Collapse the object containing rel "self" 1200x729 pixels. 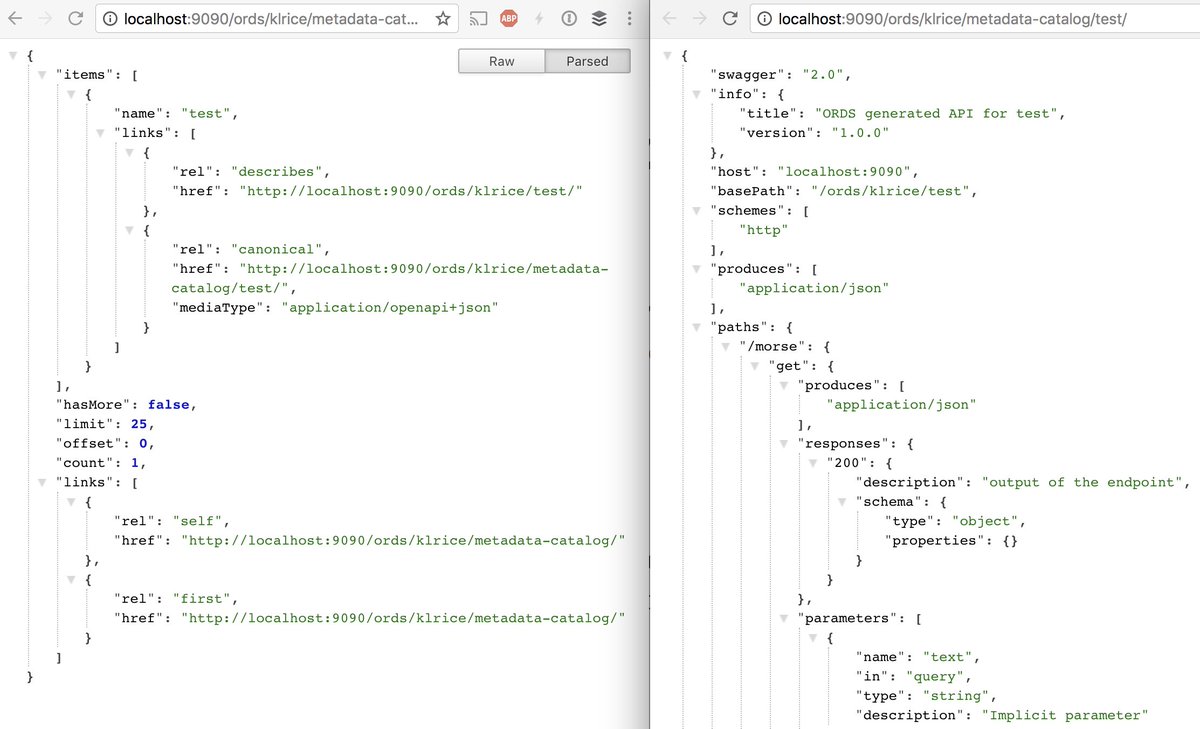click(x=70, y=502)
